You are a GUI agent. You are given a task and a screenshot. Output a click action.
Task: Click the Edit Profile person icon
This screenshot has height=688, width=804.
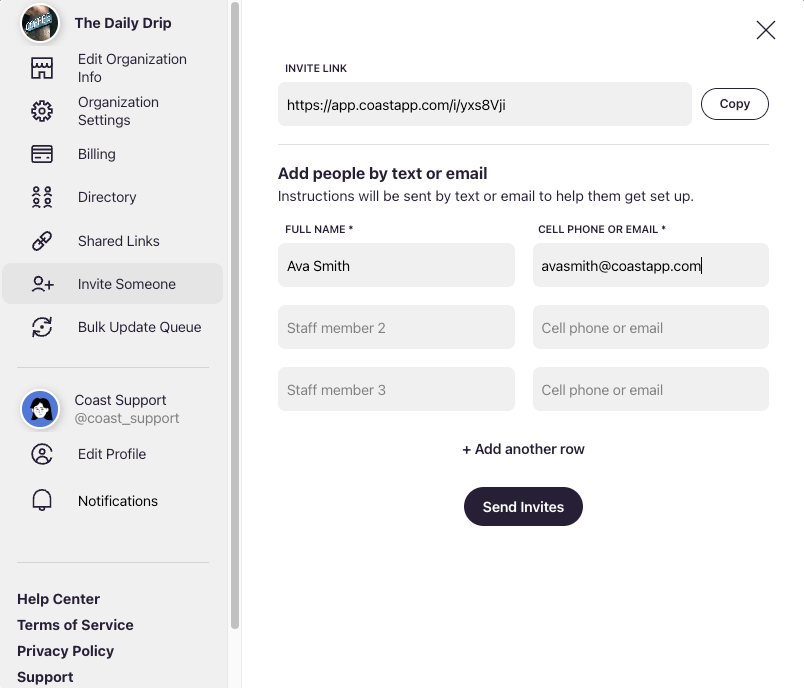42,454
